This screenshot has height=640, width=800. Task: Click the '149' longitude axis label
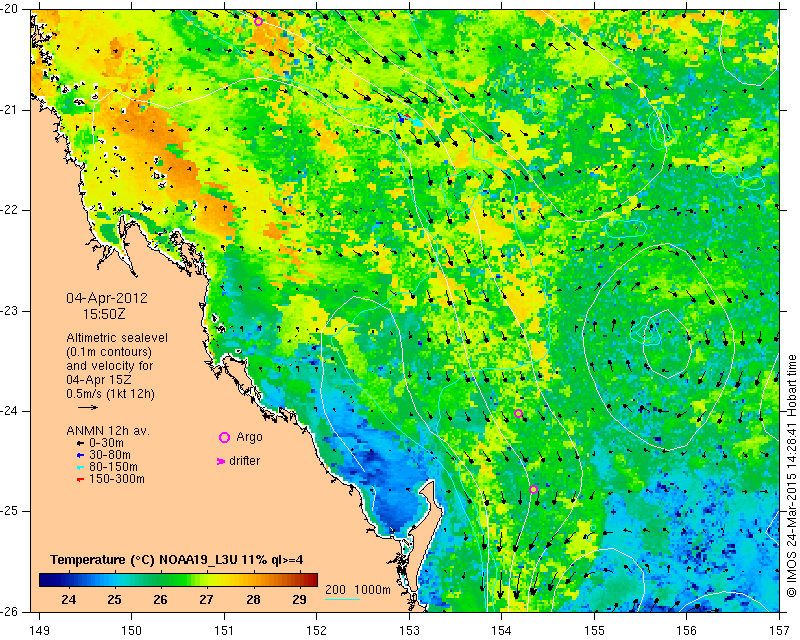point(39,631)
